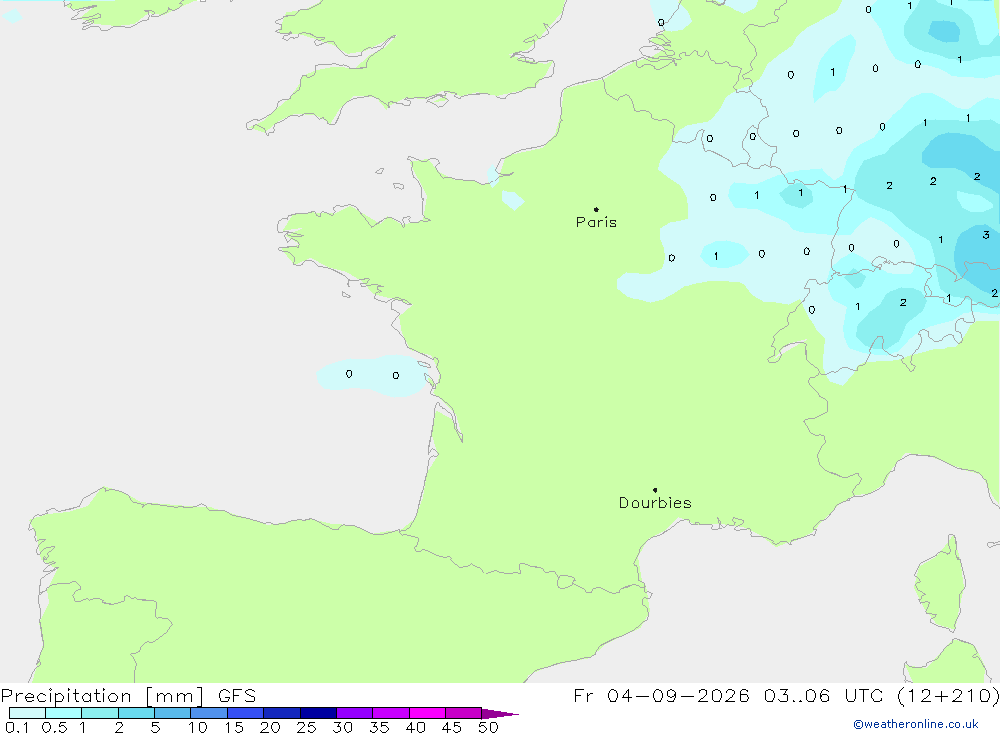This screenshot has height=733, width=1000.
Task: Click the UTC (12+210) run time text
Action: click(922, 695)
